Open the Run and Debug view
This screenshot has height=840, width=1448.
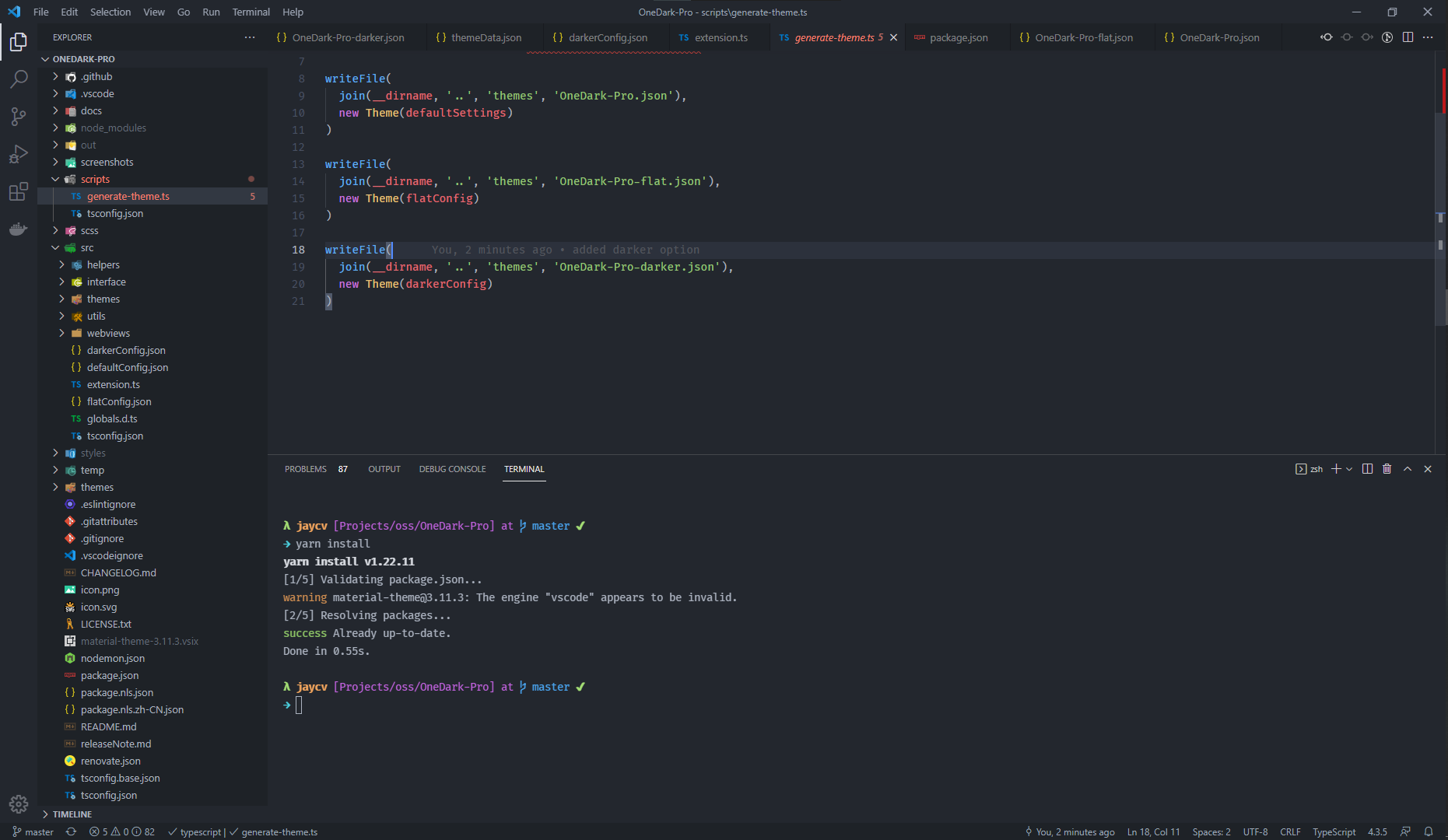[19, 154]
